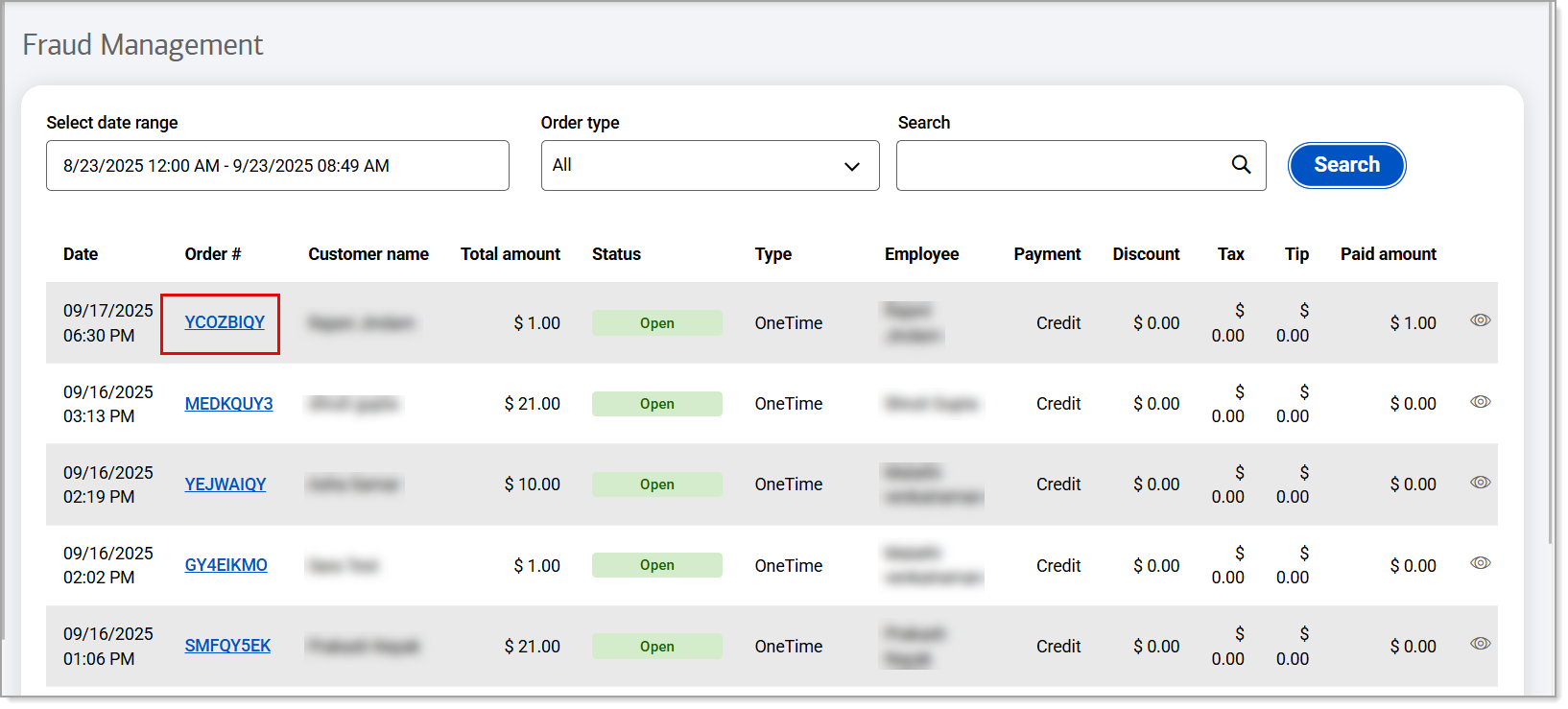1568x709 pixels.
Task: Click date 09/16/2025 02:19 PM cell
Action: pos(108,484)
